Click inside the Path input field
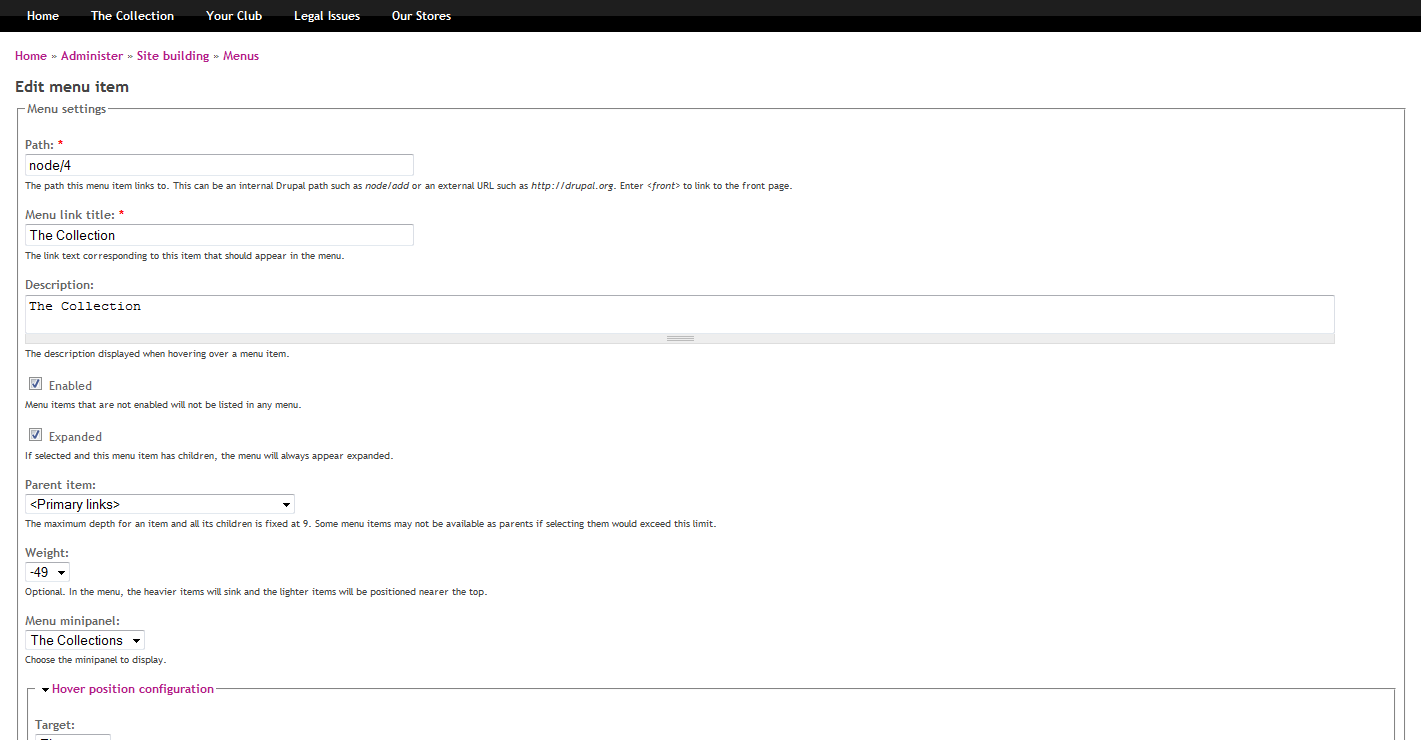The height and width of the screenshot is (740, 1421). click(x=219, y=164)
